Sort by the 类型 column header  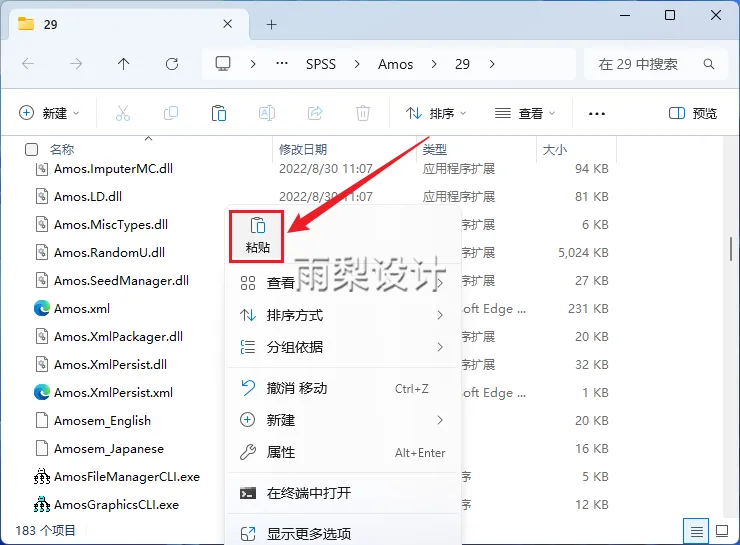pyautogui.click(x=435, y=150)
